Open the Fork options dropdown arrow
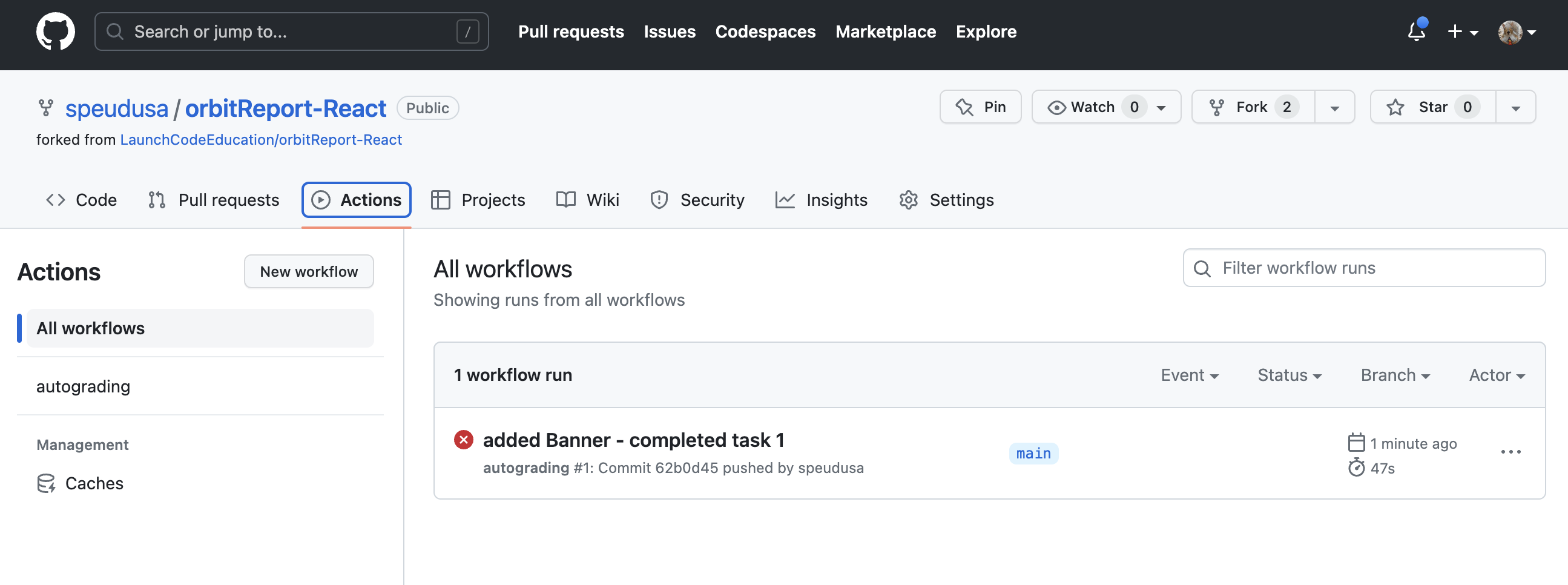 (1334, 108)
